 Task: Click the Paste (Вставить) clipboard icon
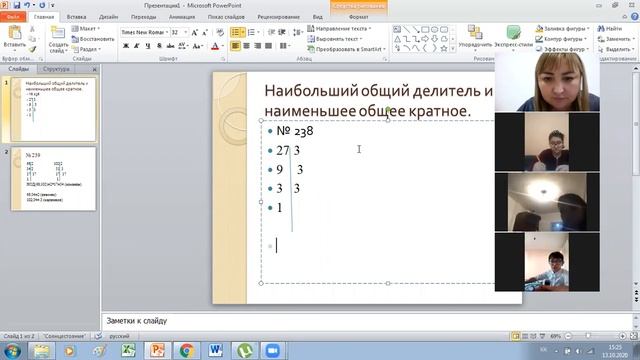point(15,33)
